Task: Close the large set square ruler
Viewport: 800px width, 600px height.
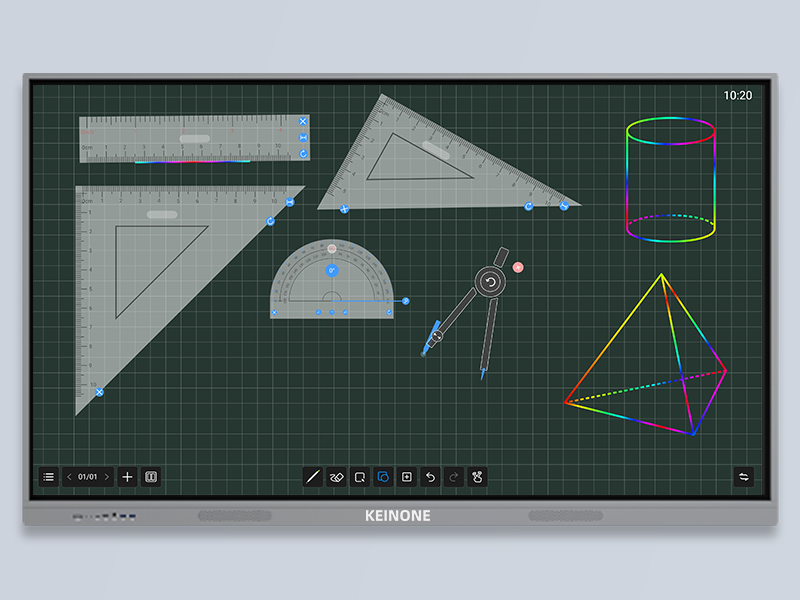Action: (x=99, y=393)
